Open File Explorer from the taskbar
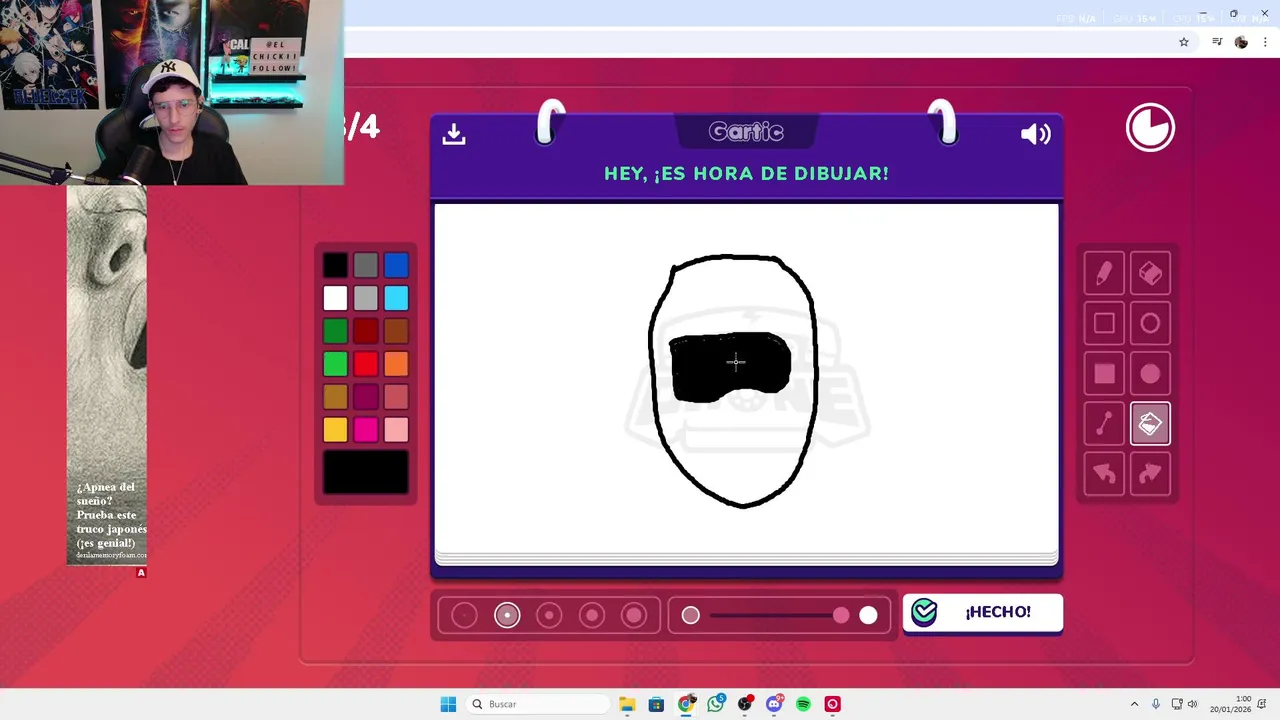This screenshot has height=720, width=1280. (x=627, y=704)
